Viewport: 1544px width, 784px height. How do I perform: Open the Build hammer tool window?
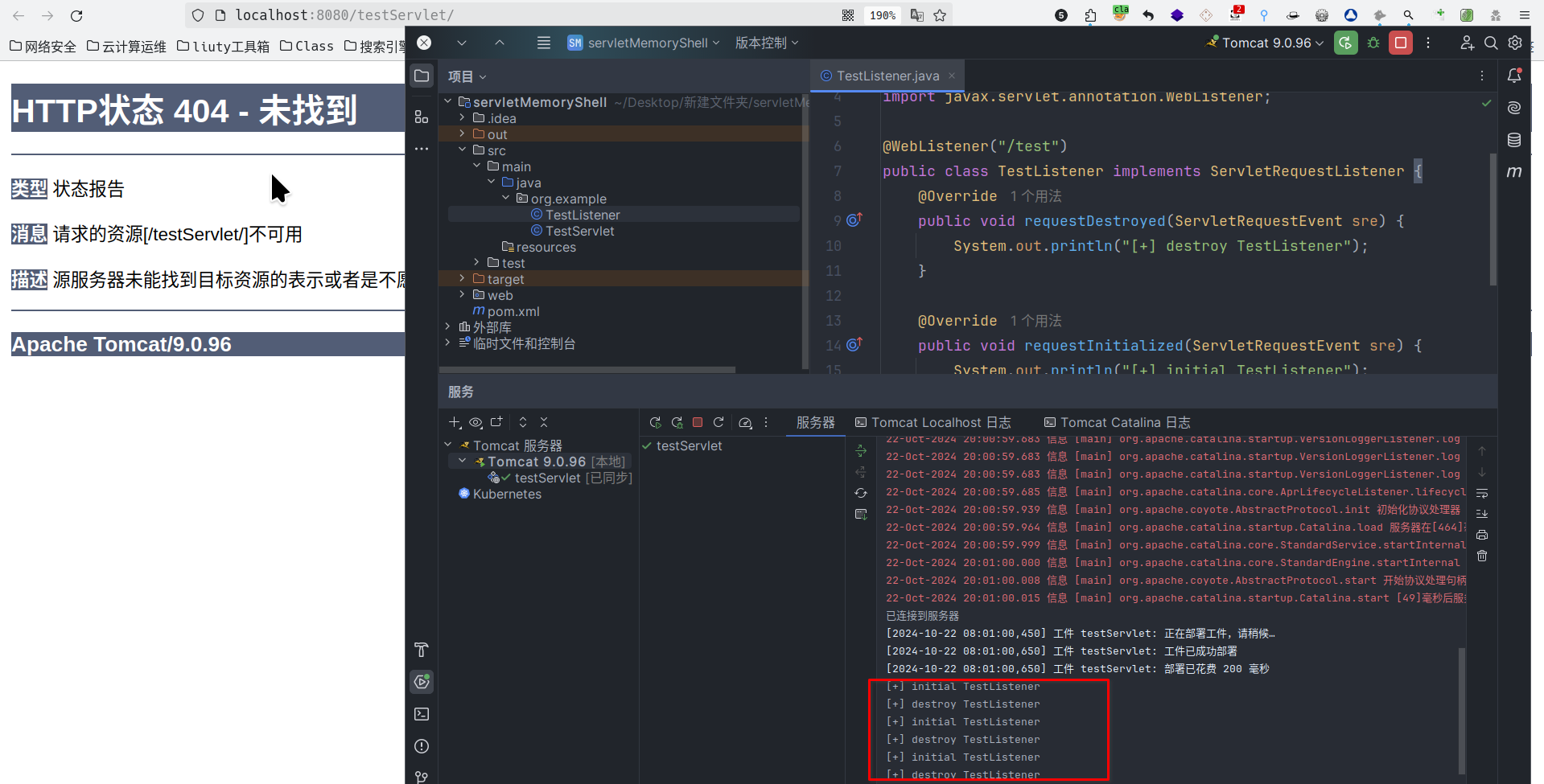(x=422, y=650)
